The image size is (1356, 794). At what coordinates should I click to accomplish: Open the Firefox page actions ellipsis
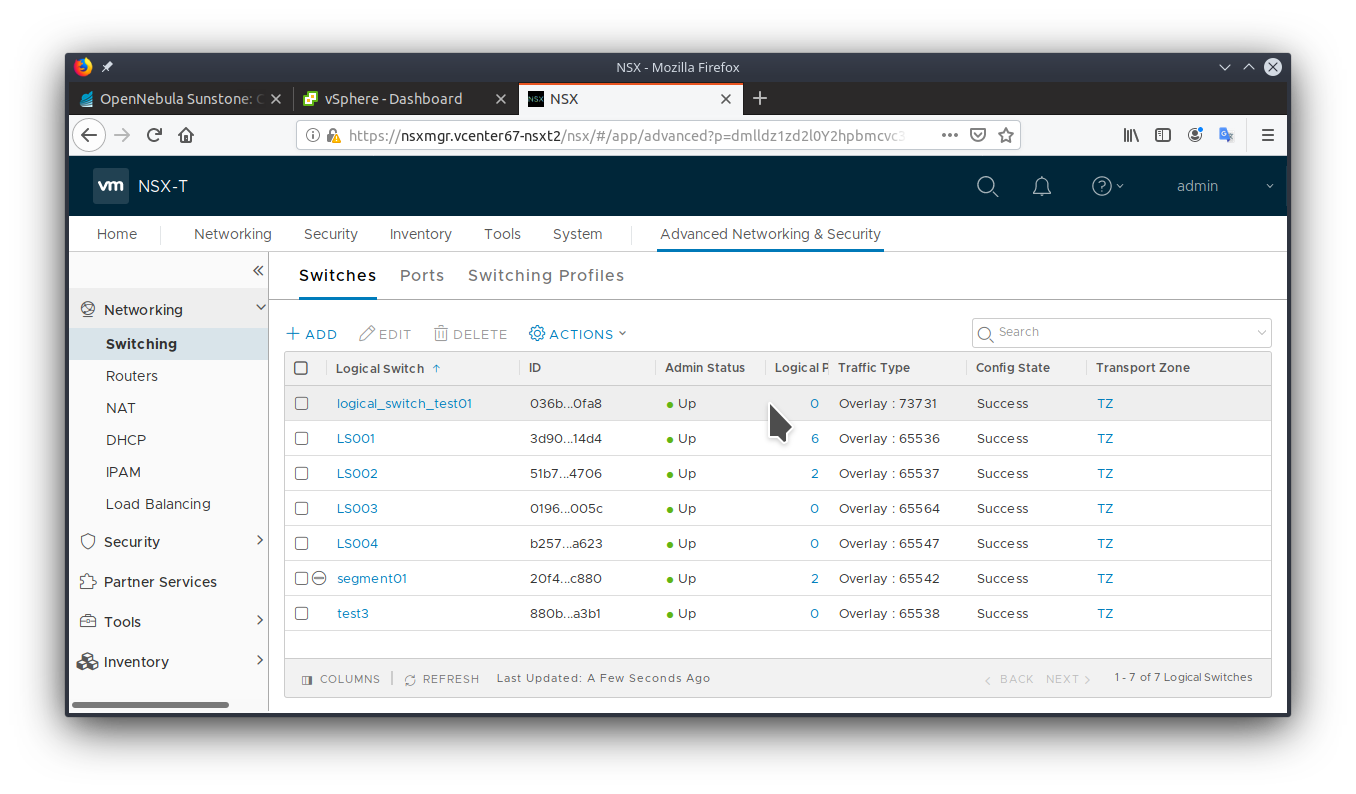click(x=950, y=135)
